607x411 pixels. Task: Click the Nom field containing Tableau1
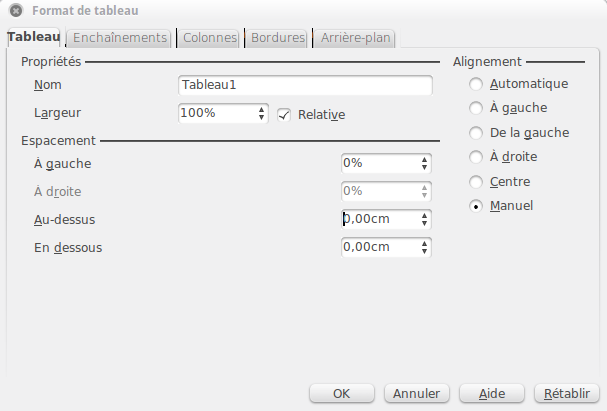[305, 85]
